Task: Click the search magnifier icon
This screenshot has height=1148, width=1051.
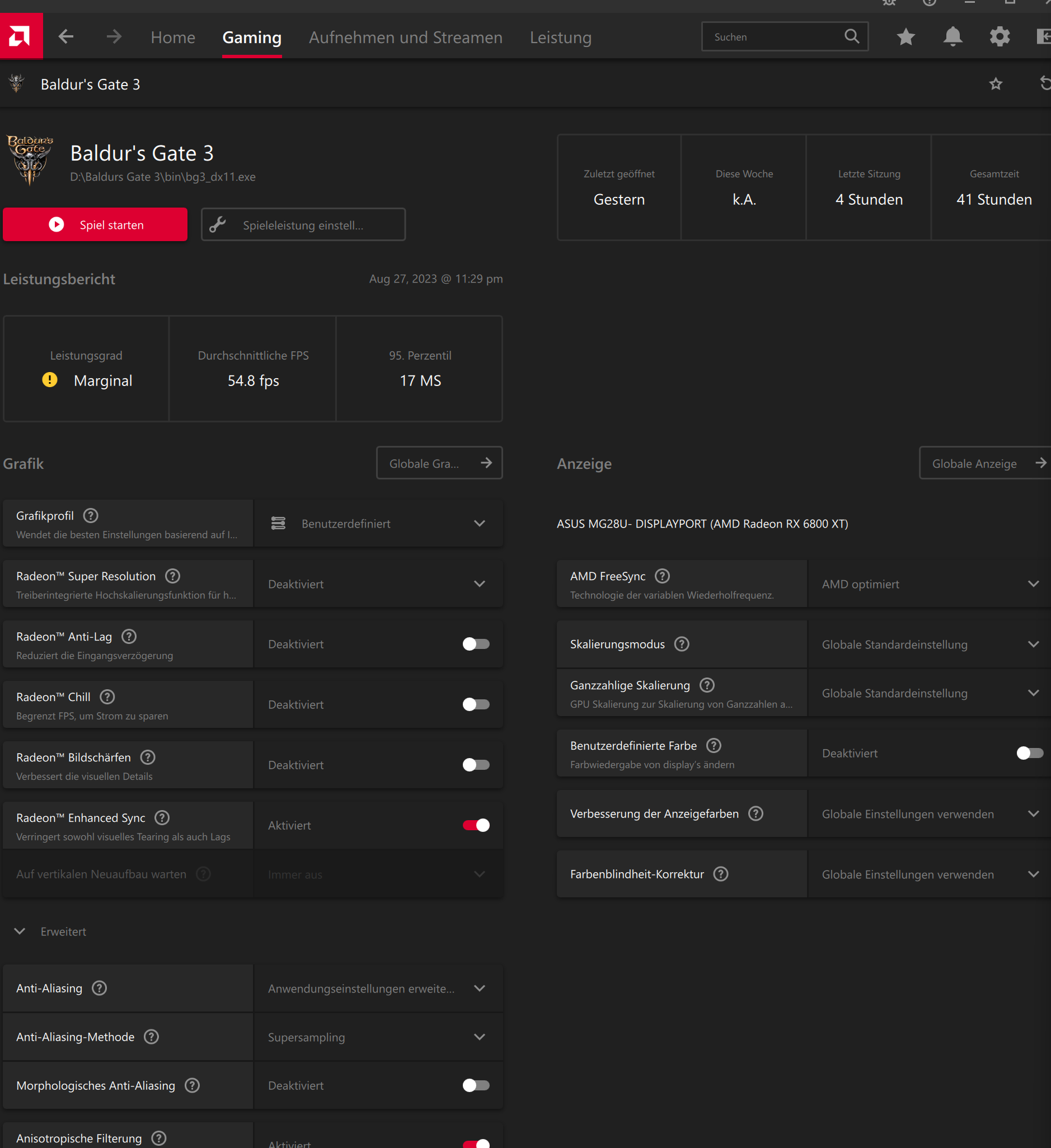Action: coord(852,36)
